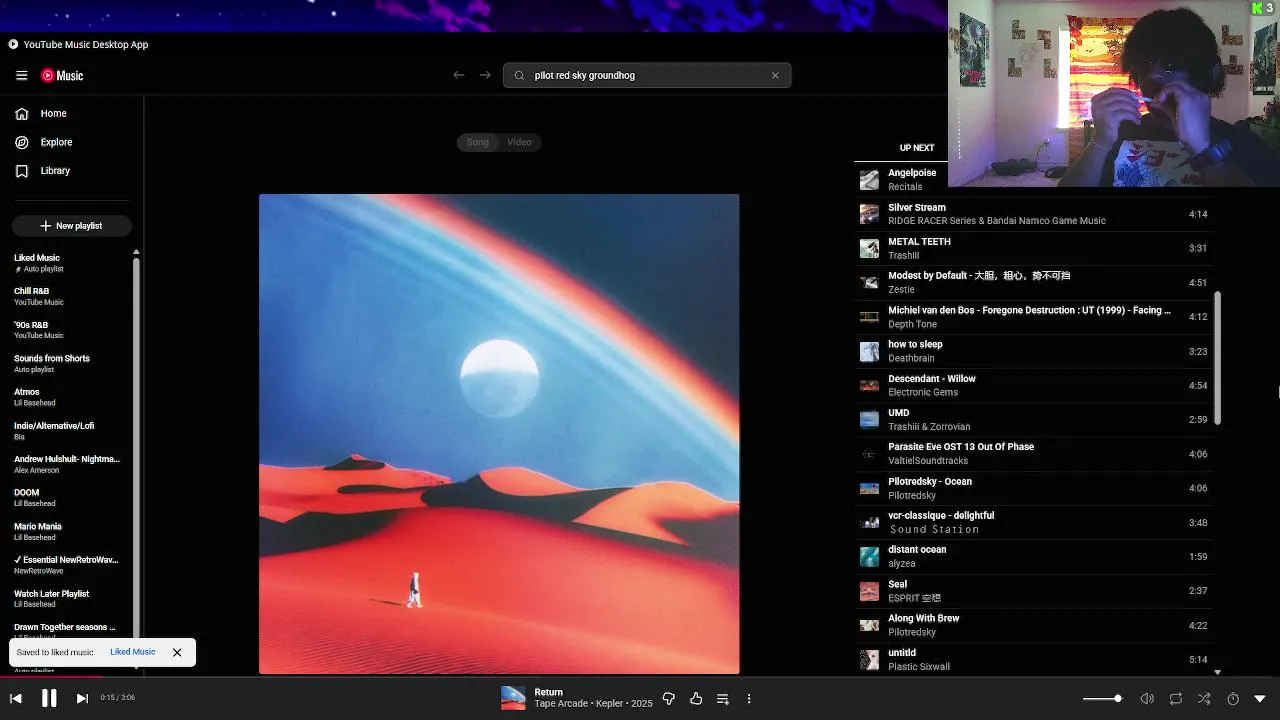Select Seal by ESPRIT
The width and height of the screenshot is (1280, 720).
coord(1033,591)
